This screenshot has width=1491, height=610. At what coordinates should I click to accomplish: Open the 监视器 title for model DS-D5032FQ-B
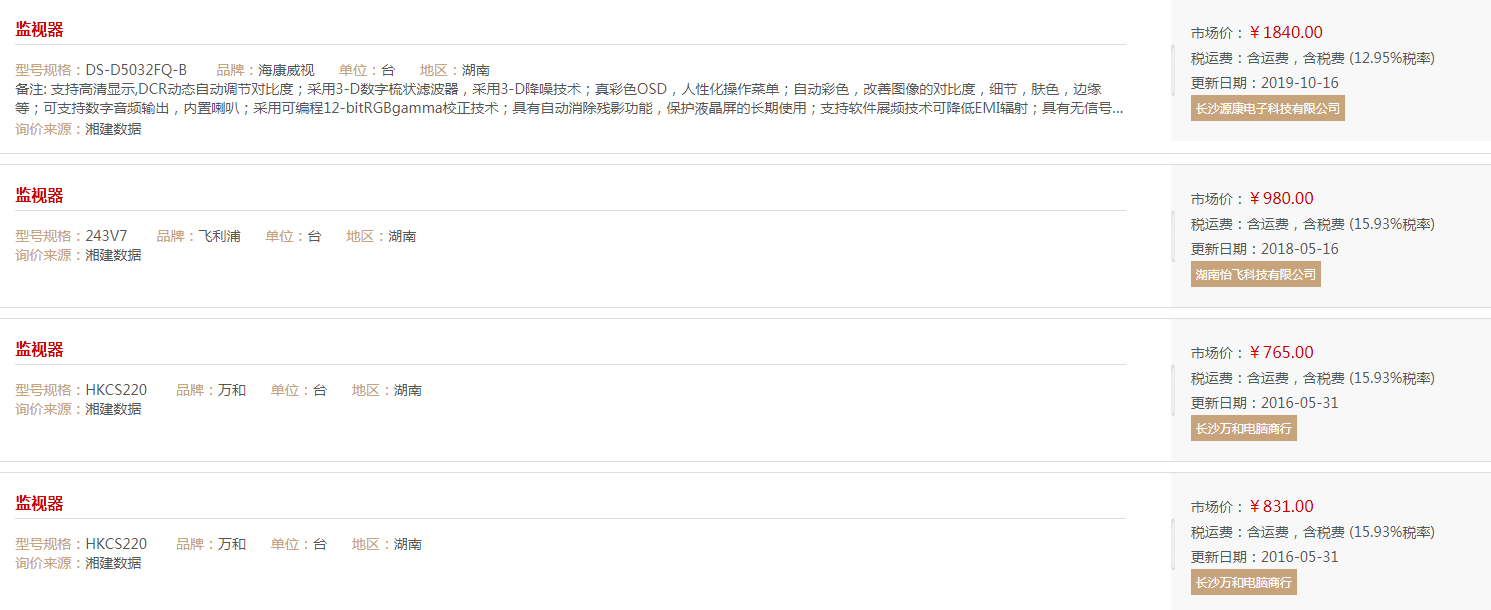[x=39, y=30]
